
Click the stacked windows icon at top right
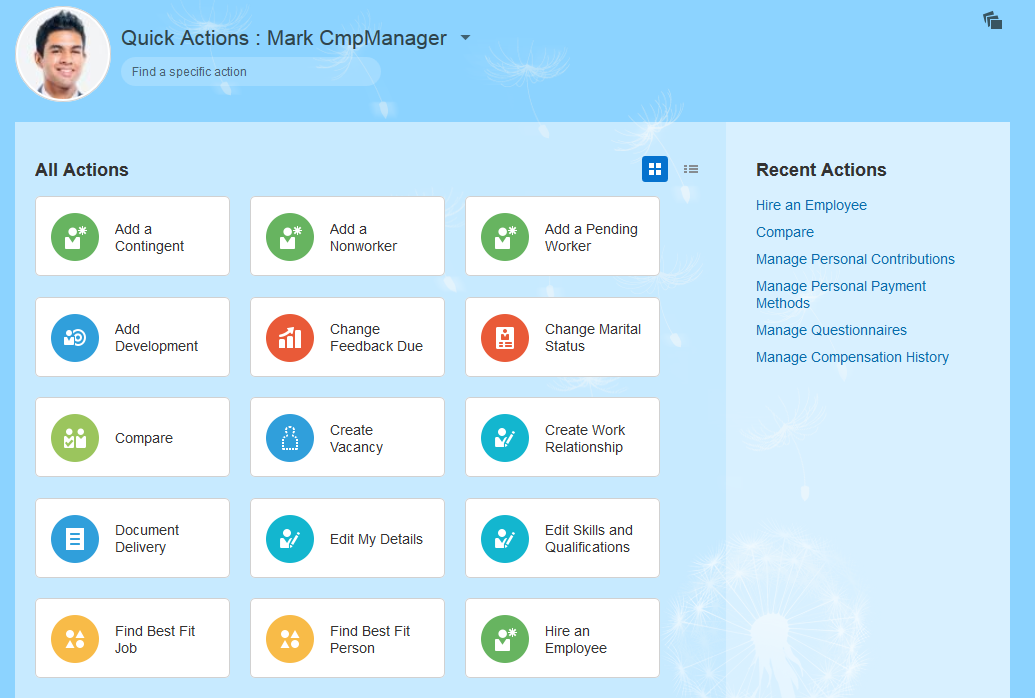point(993,20)
